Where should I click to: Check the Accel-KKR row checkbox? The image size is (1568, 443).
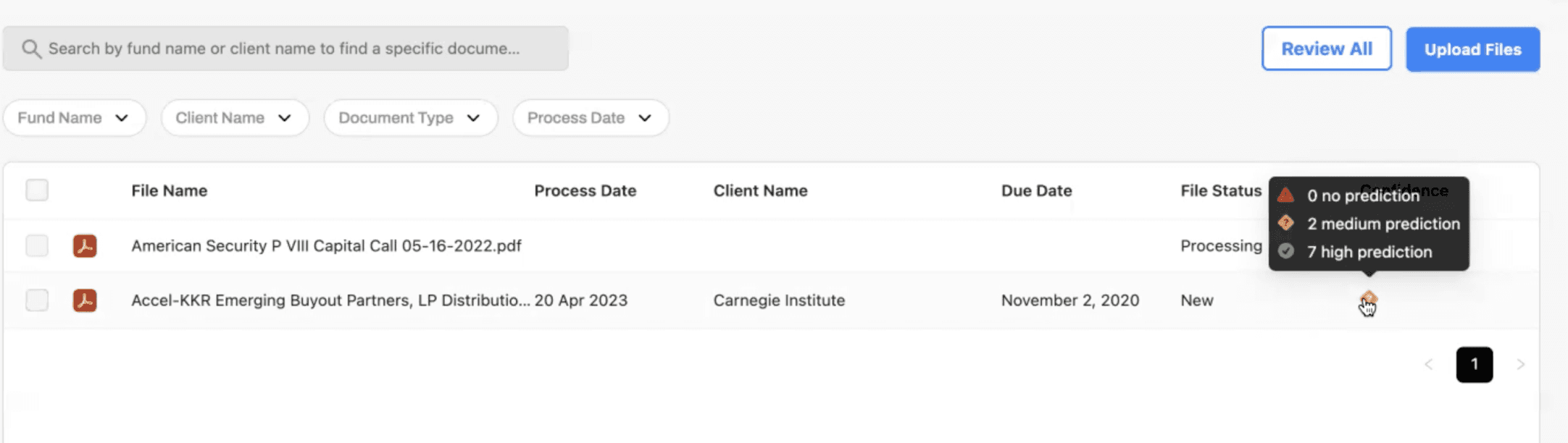(x=37, y=300)
